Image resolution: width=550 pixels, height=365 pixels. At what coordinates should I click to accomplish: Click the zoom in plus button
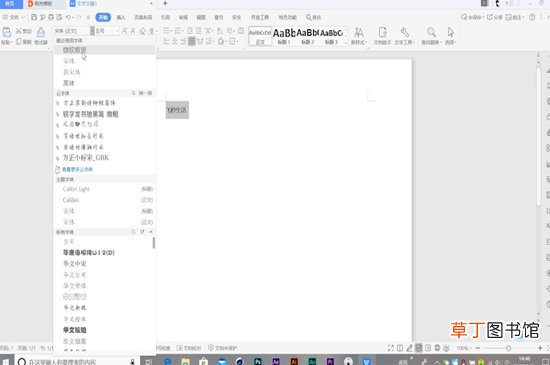pos(540,348)
